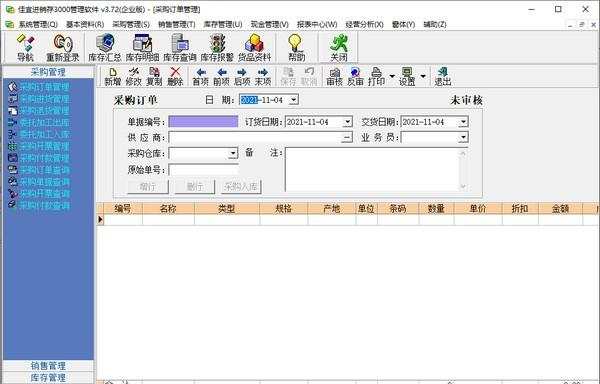Open 库存报警 stock alarm icon
The image size is (600, 384).
[x=217, y=48]
